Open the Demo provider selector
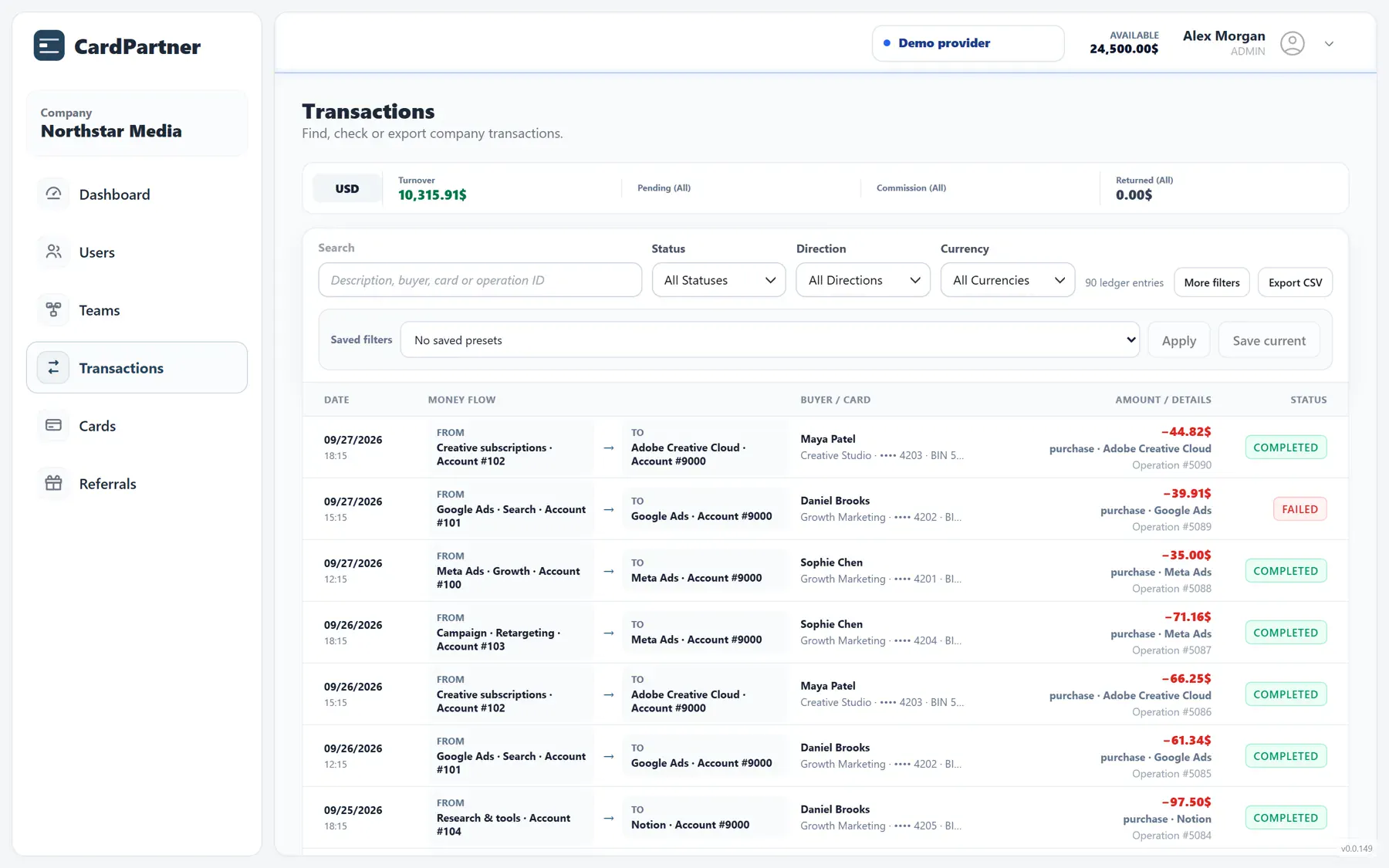Viewport: 1389px width, 868px height. click(x=968, y=43)
